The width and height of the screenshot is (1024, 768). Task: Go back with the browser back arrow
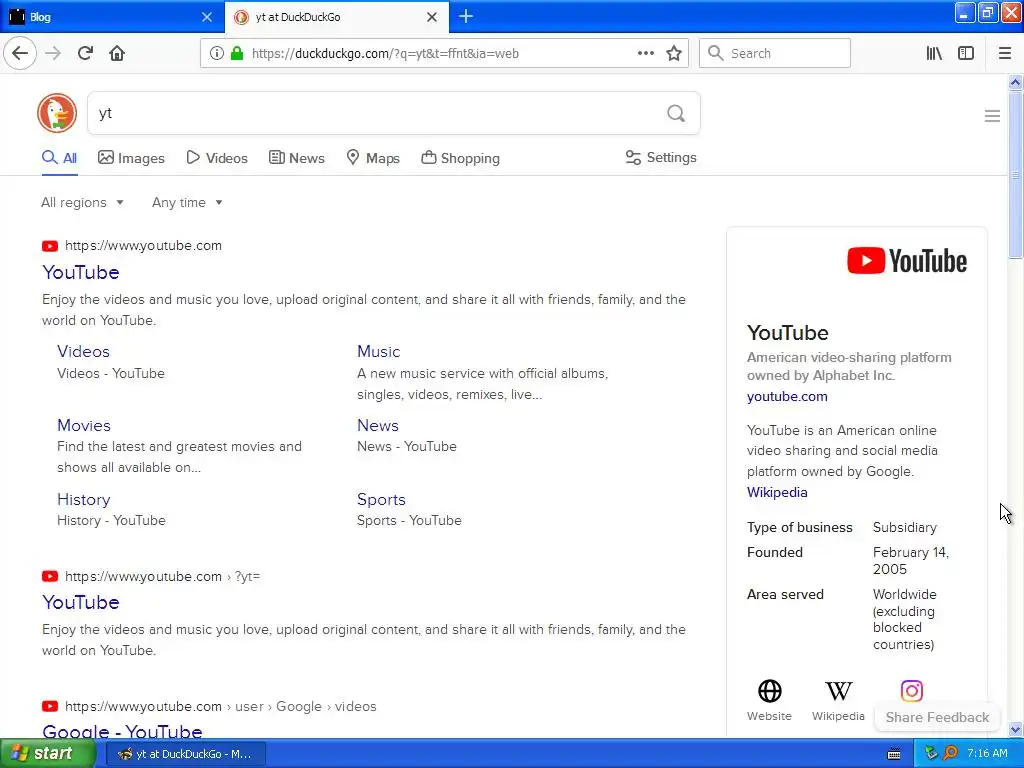(20, 53)
